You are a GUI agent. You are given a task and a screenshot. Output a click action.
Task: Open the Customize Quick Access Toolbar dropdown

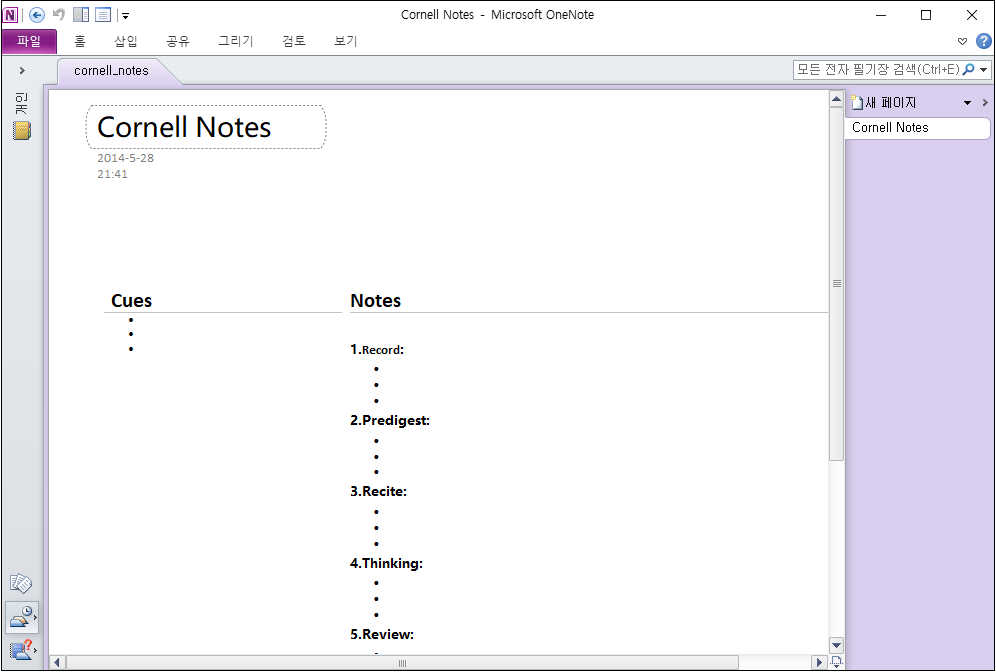[125, 16]
